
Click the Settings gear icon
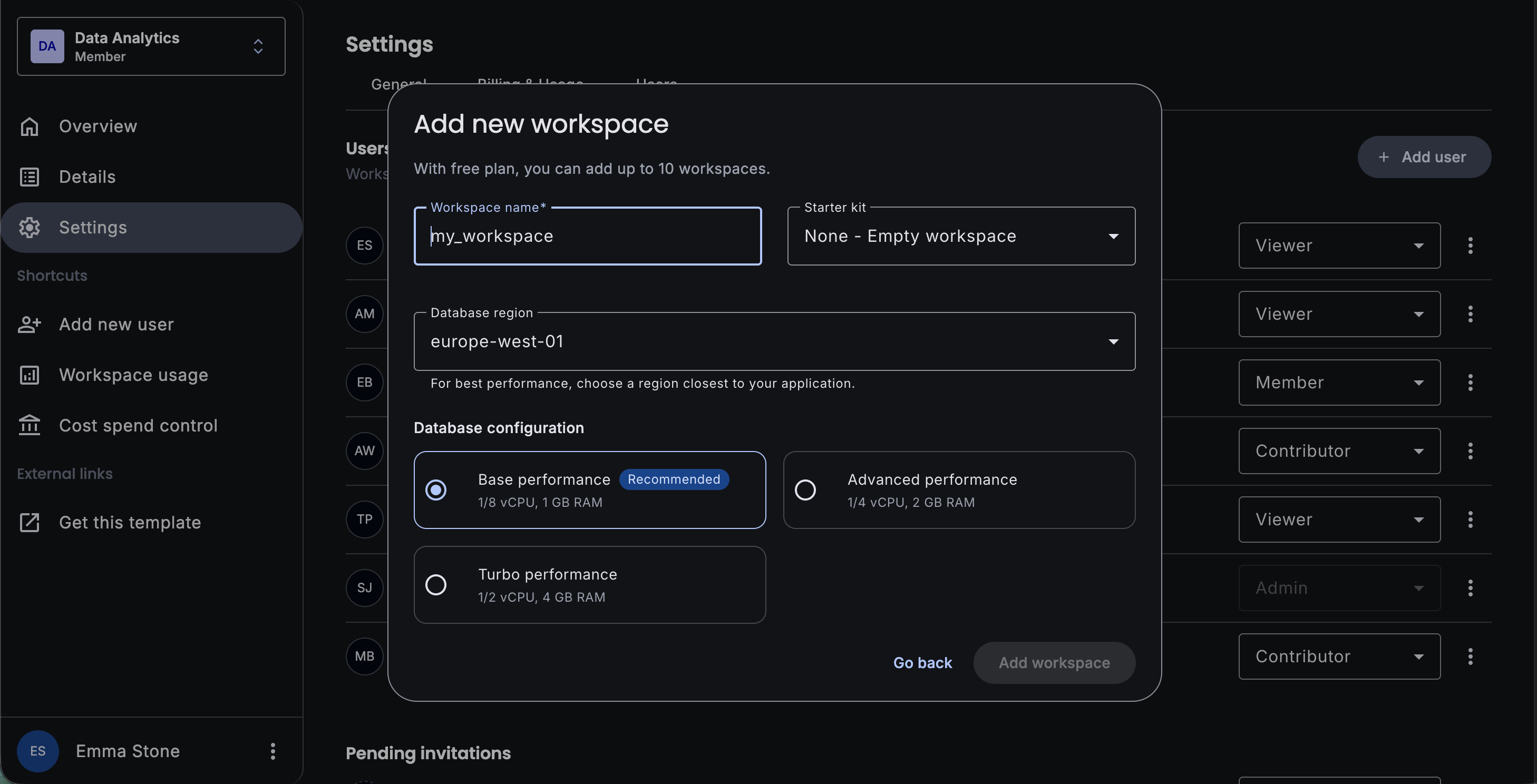[29, 227]
